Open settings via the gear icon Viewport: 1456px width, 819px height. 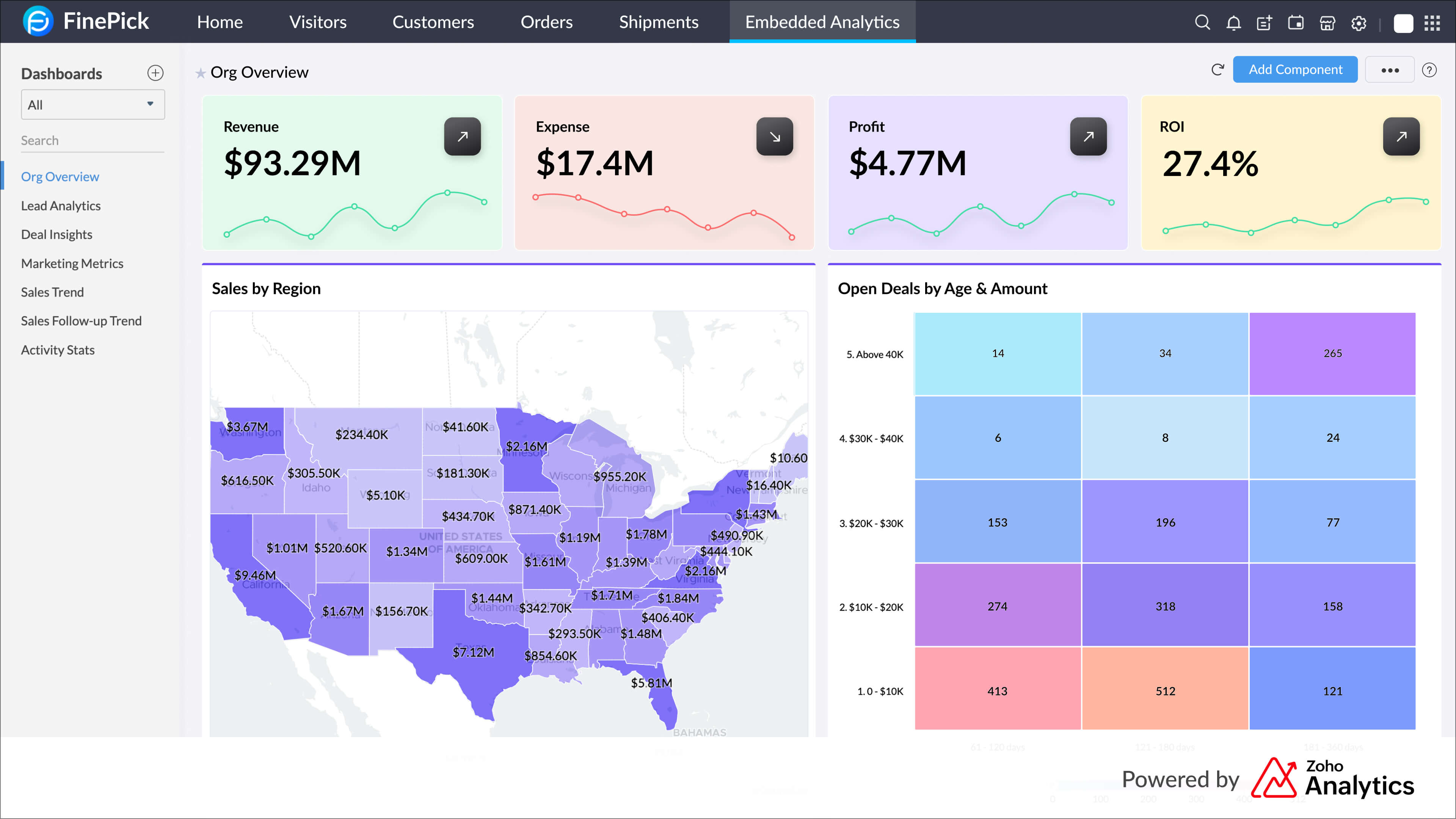[1359, 23]
